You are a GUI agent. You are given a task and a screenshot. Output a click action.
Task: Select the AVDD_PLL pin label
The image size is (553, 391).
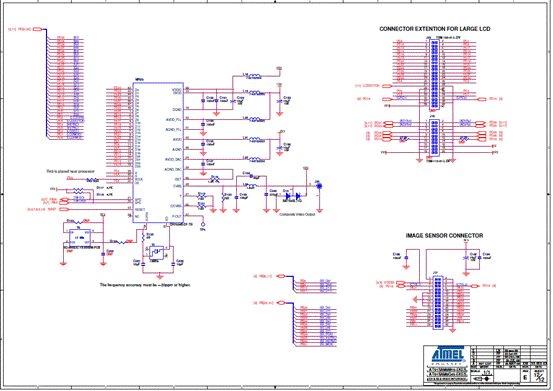[x=174, y=120]
